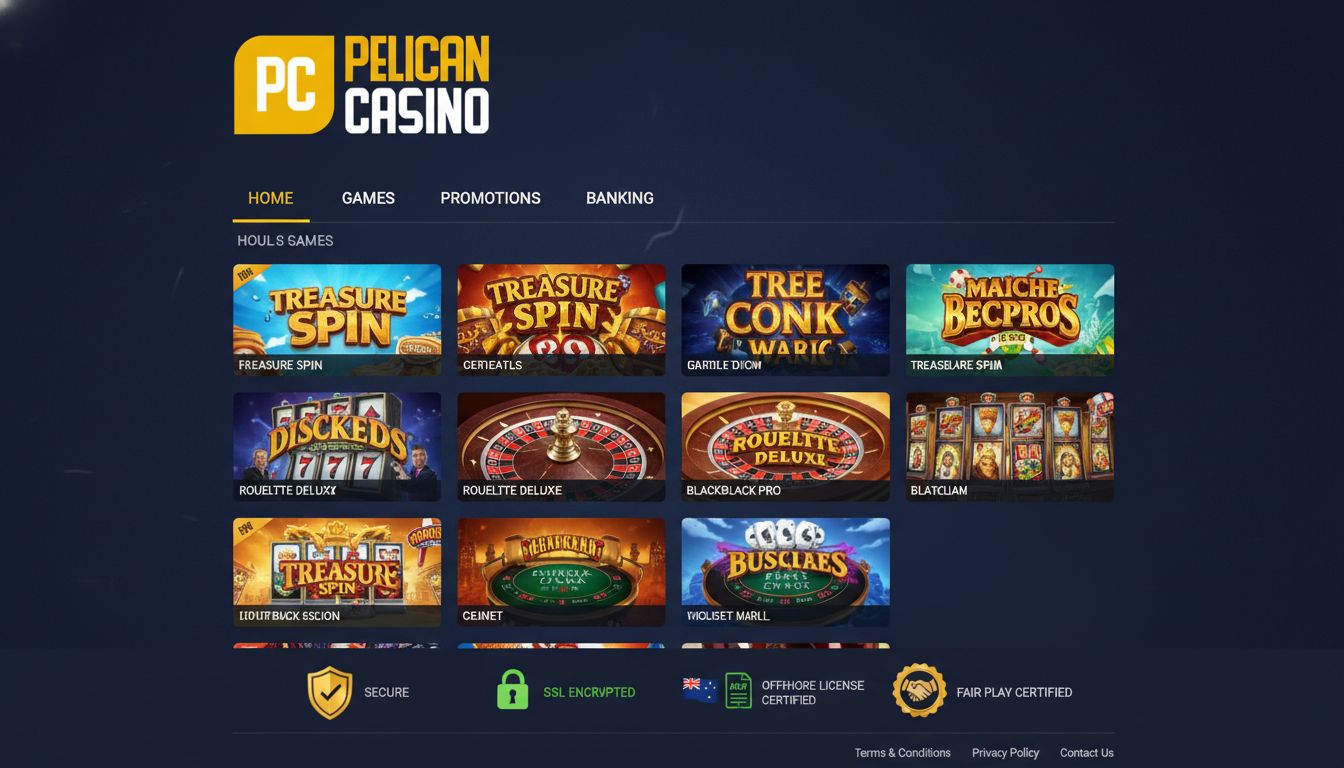Switch to the Games tab

(x=368, y=198)
